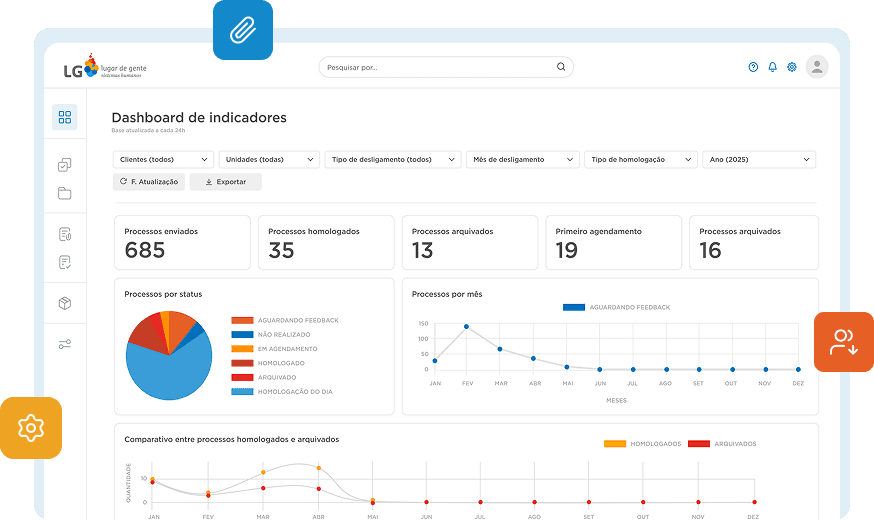
Task: Click the gear settings icon in header
Action: (792, 67)
